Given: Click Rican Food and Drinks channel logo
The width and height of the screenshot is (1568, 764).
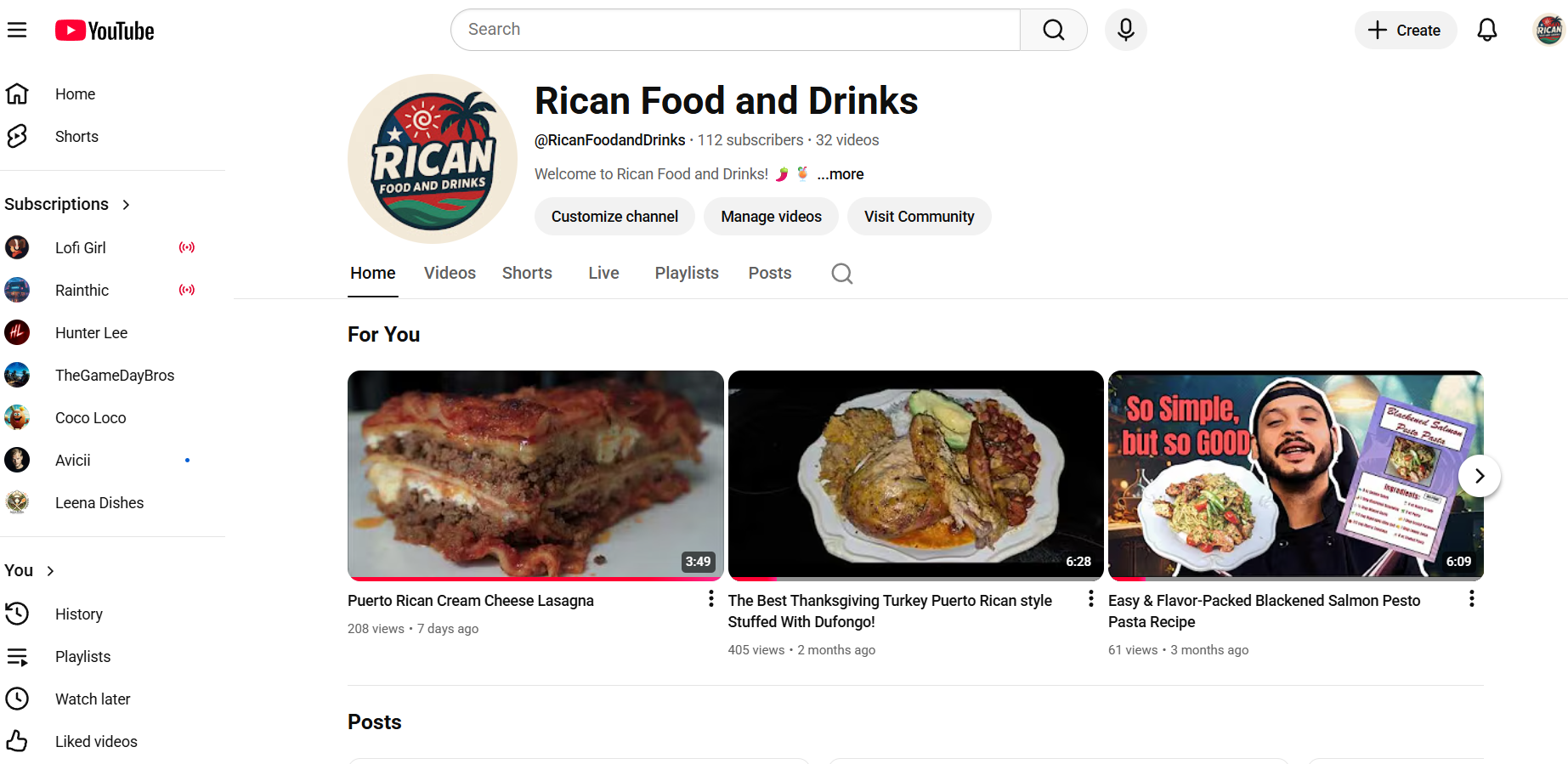Looking at the screenshot, I should coord(433,159).
